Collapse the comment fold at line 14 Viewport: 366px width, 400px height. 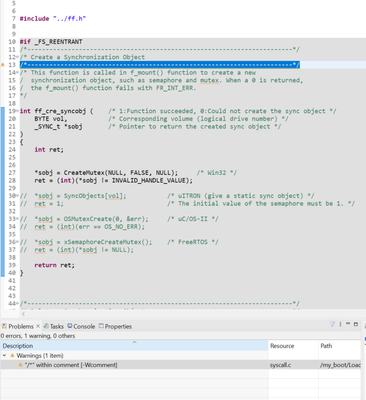tap(17, 73)
